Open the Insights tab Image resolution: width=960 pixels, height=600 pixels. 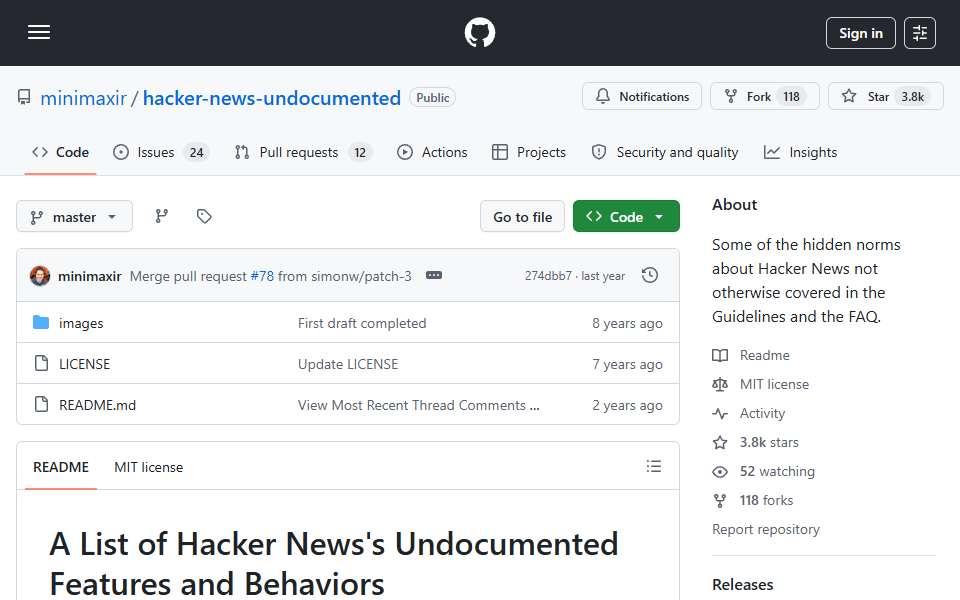pos(800,152)
